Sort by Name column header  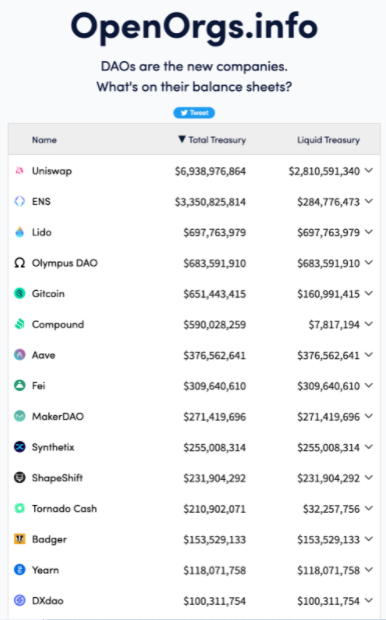pyautogui.click(x=44, y=140)
